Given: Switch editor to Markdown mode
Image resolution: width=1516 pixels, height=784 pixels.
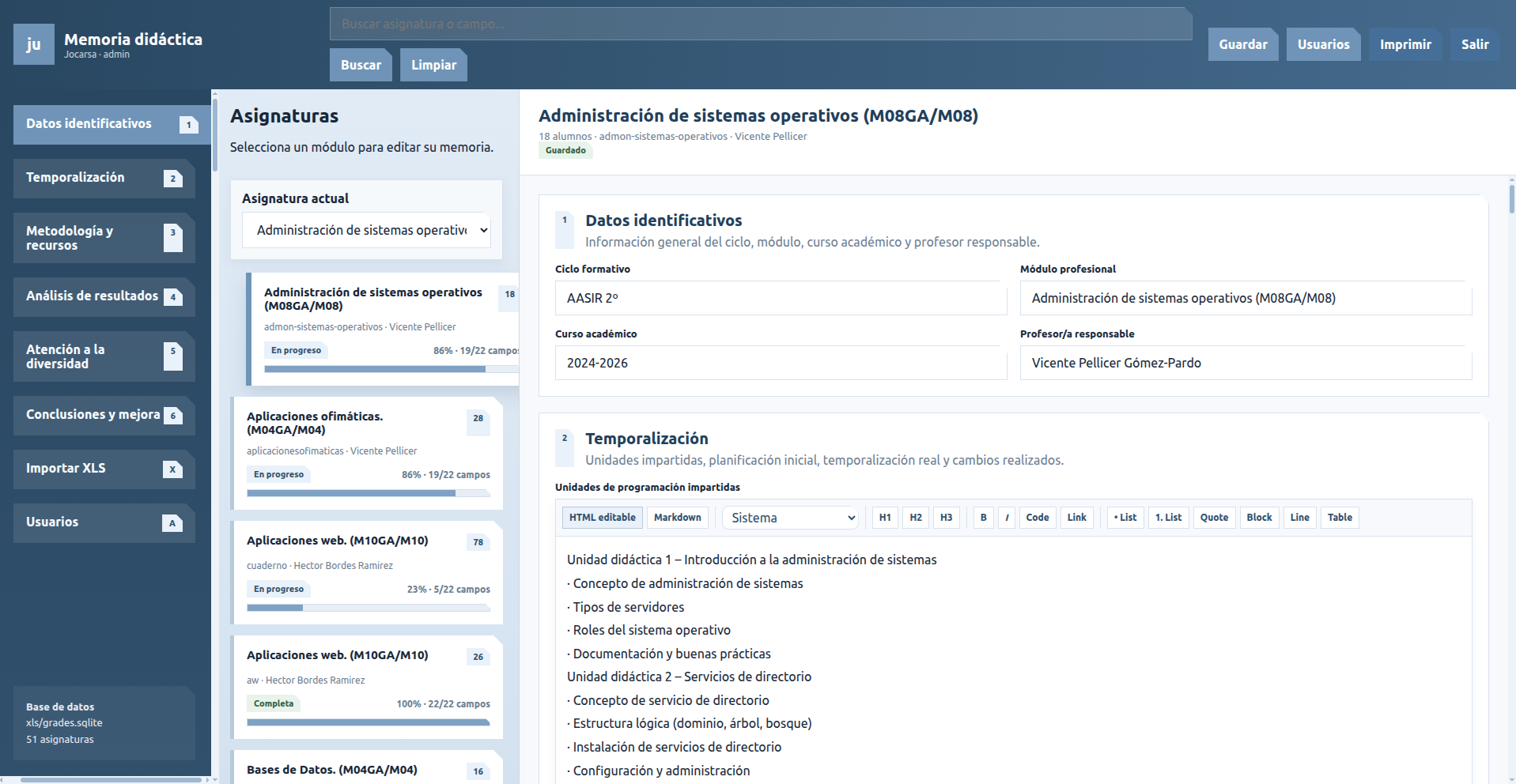Looking at the screenshot, I should (678, 518).
